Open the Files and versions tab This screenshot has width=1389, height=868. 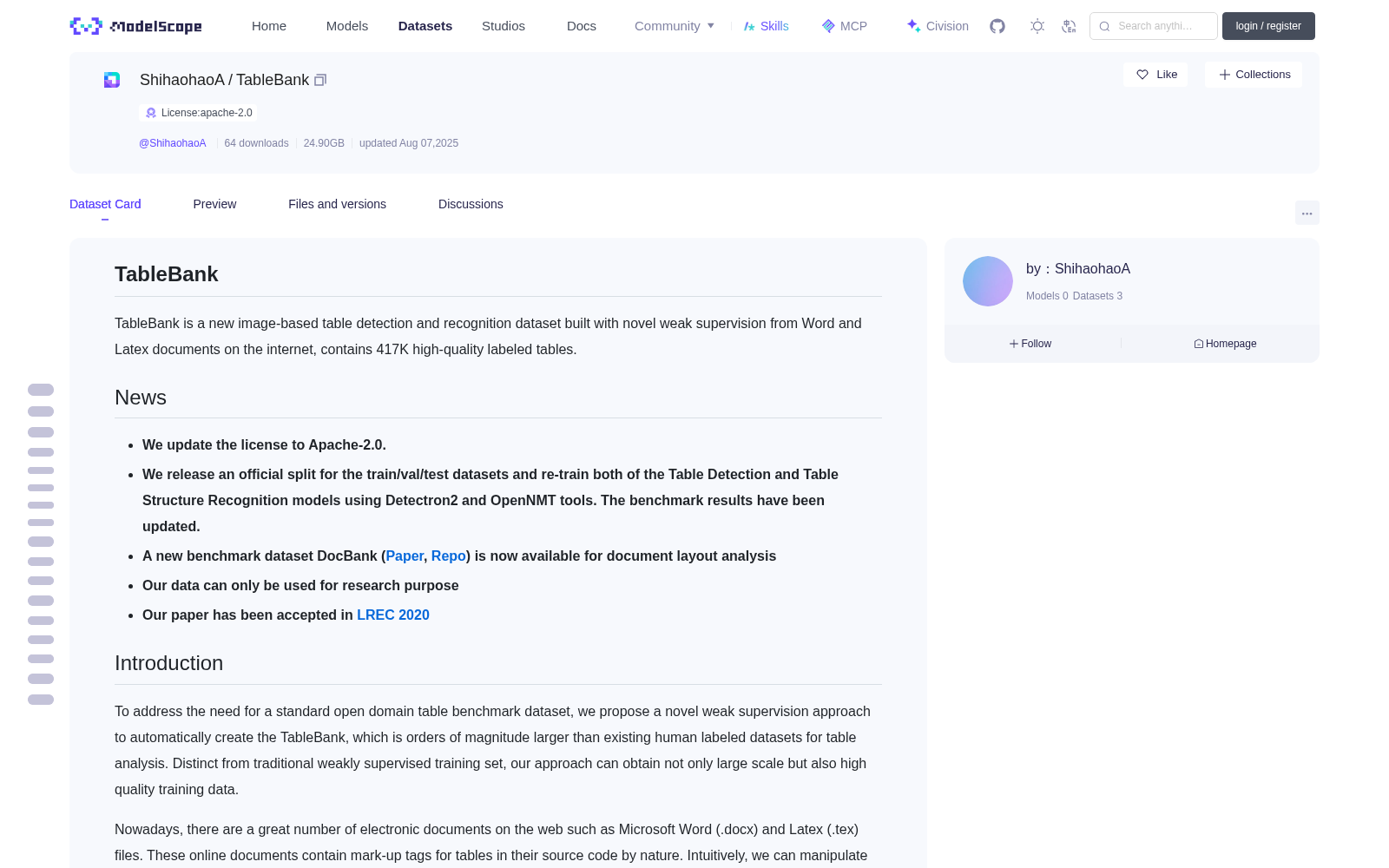(x=337, y=204)
